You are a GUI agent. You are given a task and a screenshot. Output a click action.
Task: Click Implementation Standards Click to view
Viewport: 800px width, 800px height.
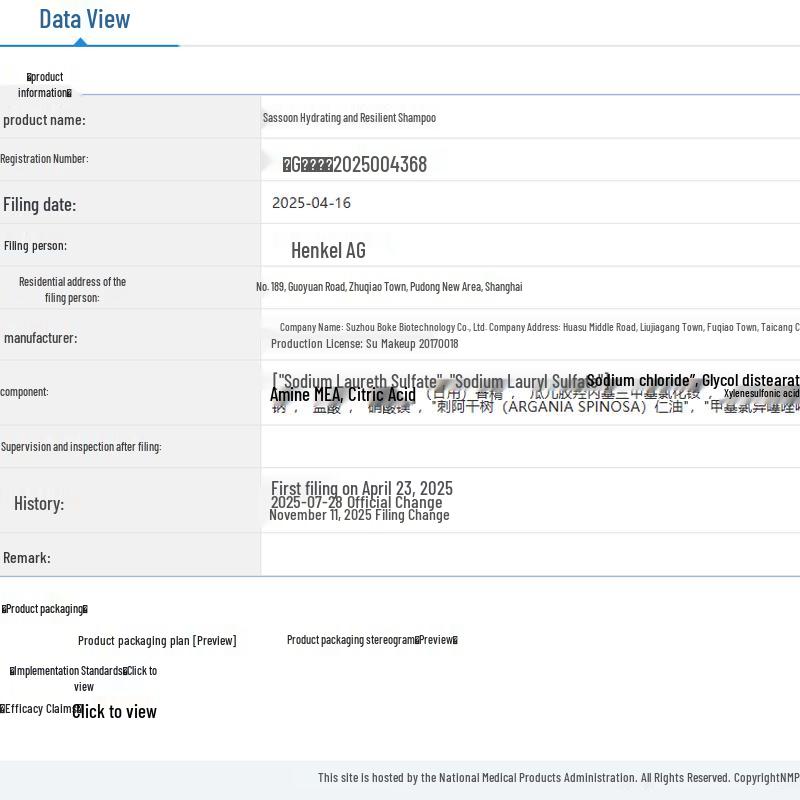[83, 679]
